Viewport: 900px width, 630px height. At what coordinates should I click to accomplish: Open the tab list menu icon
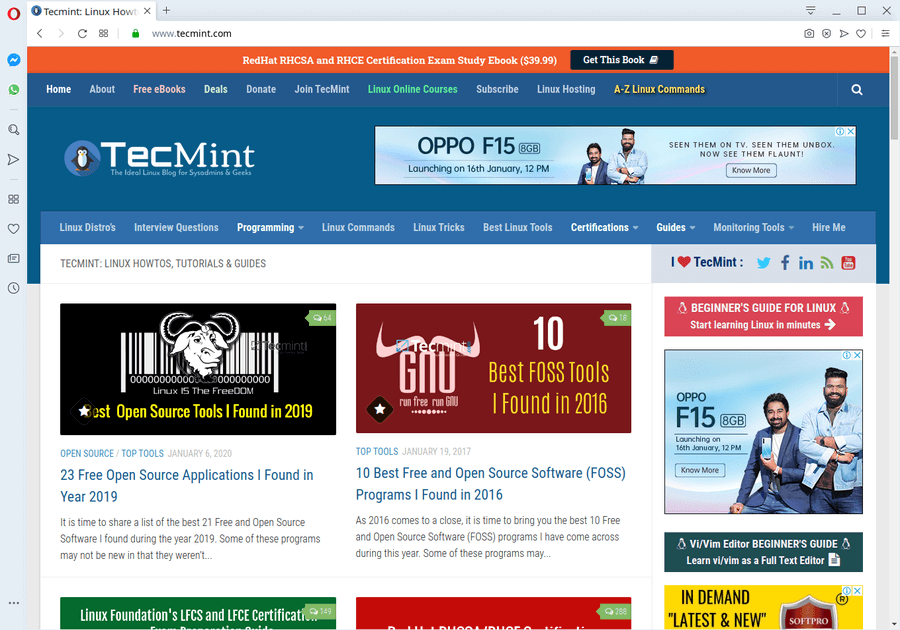[810, 10]
